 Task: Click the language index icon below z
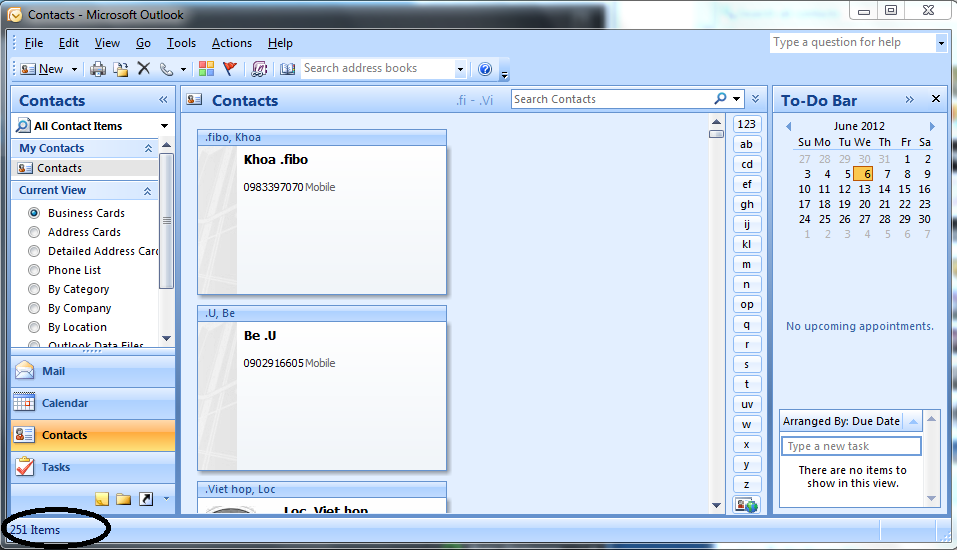click(x=746, y=505)
